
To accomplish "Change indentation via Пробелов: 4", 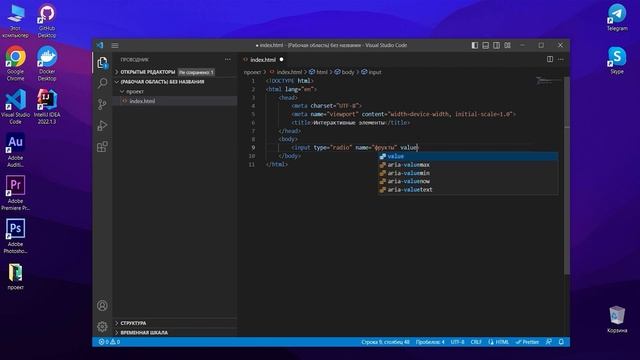I will (430, 342).
